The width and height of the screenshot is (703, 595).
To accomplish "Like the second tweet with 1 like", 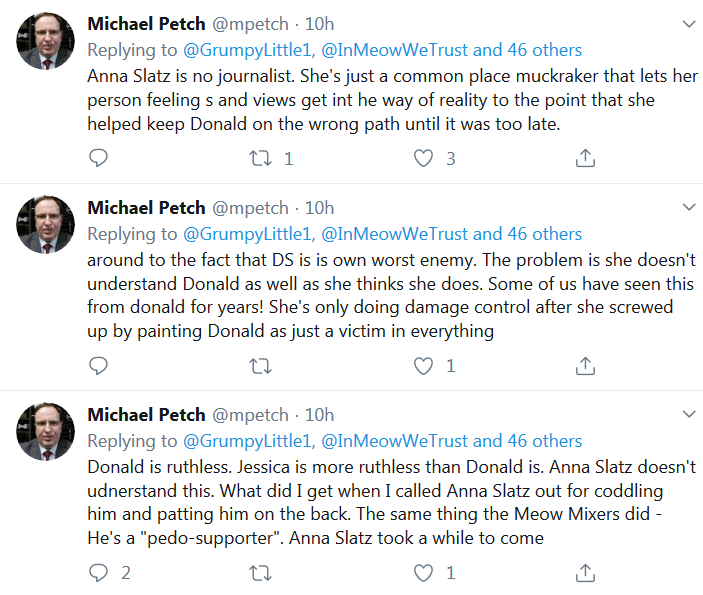I will coord(423,366).
